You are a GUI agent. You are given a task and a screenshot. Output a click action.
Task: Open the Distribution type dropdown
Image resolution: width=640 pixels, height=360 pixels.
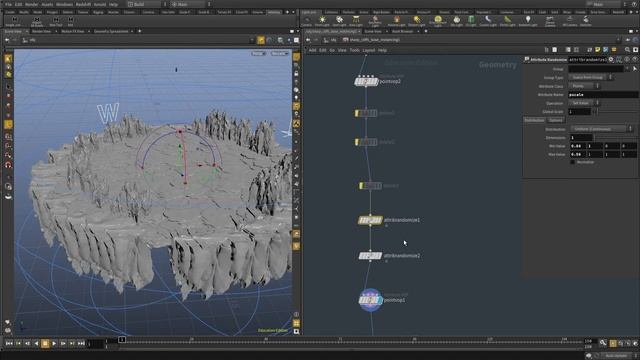coord(601,129)
